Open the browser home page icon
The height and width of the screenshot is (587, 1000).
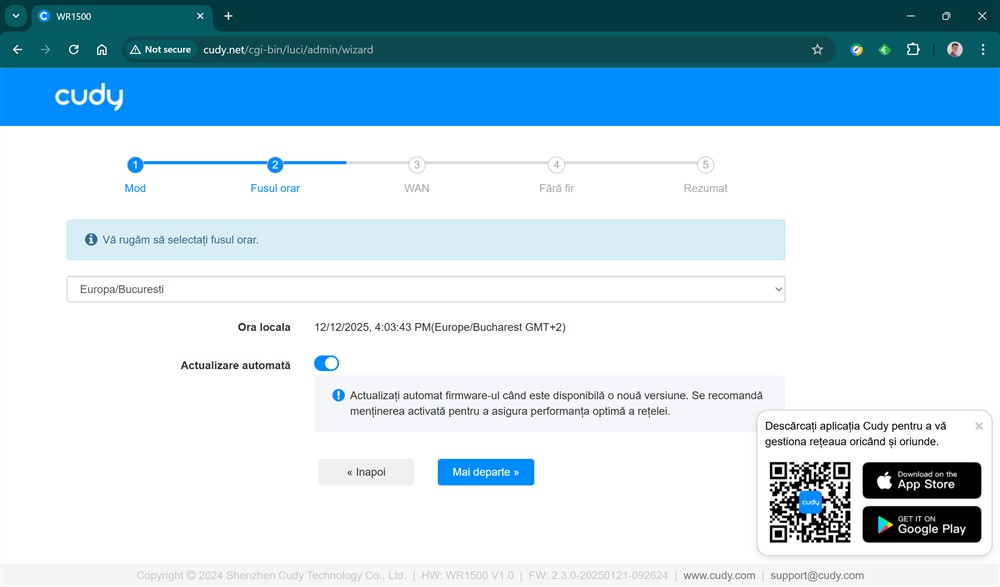pos(101,49)
